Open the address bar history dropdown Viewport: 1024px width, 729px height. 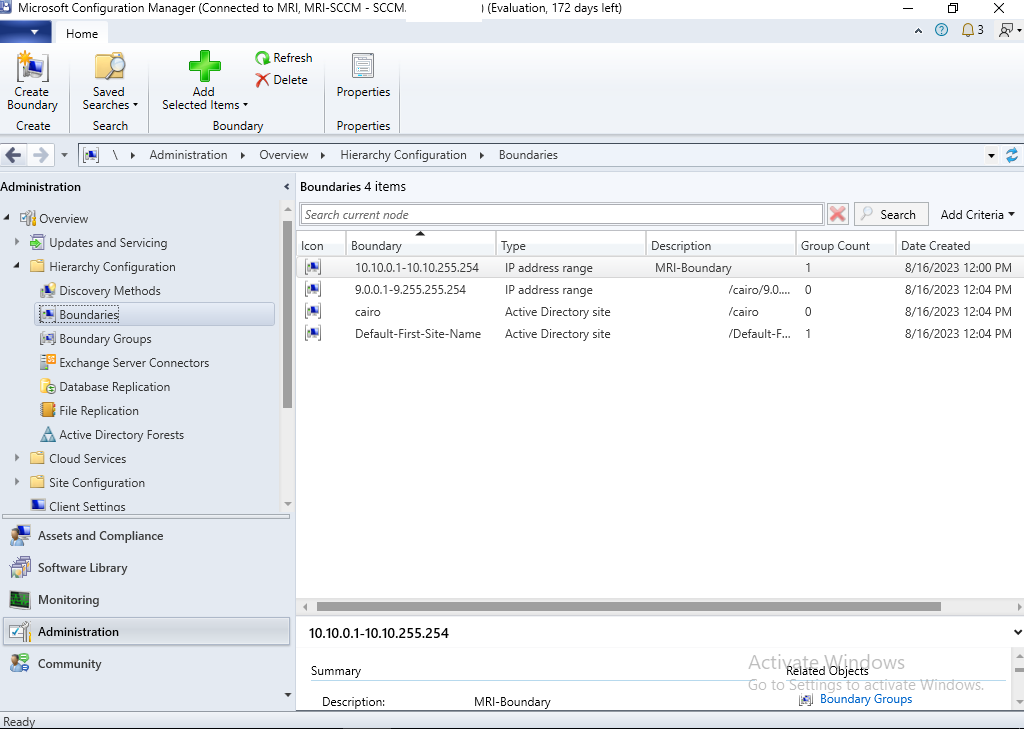[x=991, y=156]
